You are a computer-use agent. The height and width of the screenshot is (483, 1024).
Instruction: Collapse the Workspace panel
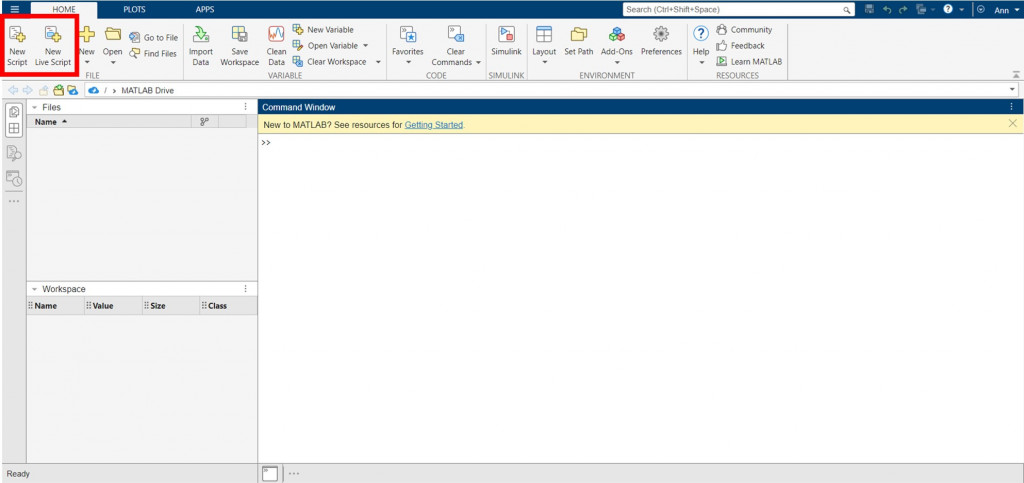pos(34,288)
